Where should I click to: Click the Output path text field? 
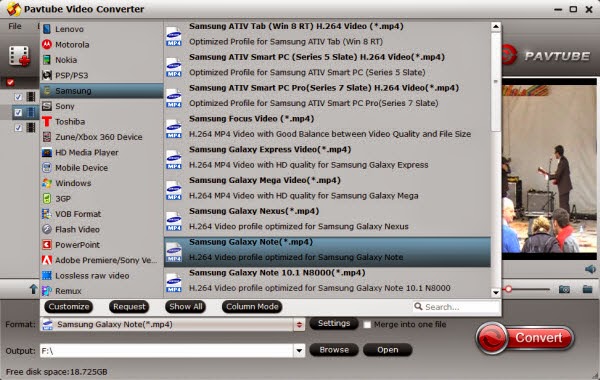pos(167,351)
